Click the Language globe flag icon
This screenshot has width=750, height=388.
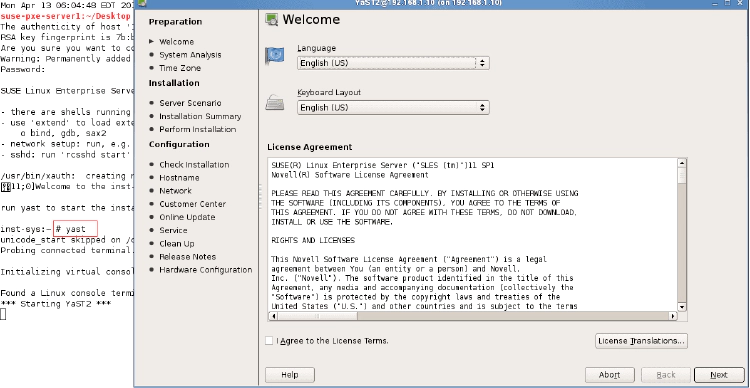pos(275,56)
